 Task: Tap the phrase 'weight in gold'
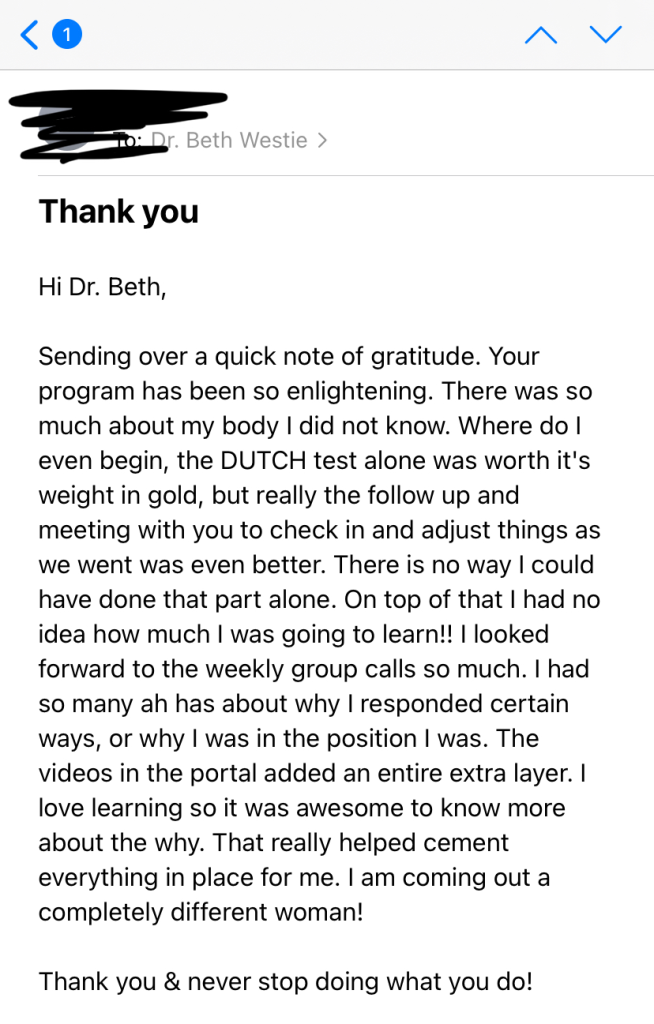(121, 496)
